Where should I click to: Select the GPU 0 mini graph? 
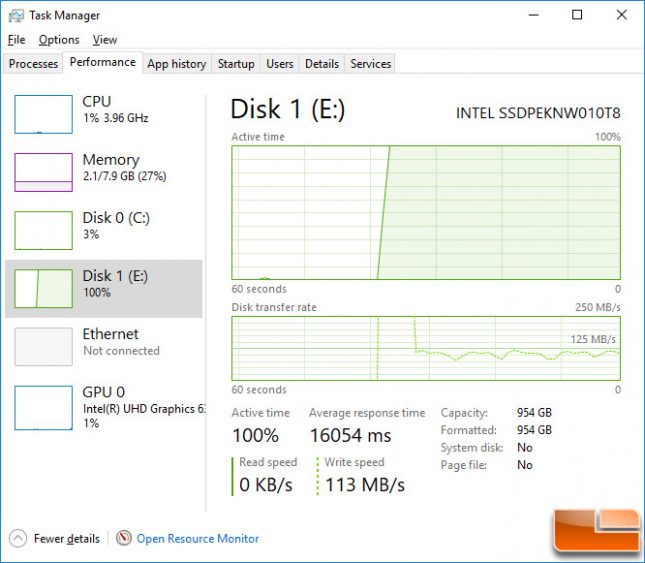[x=44, y=408]
